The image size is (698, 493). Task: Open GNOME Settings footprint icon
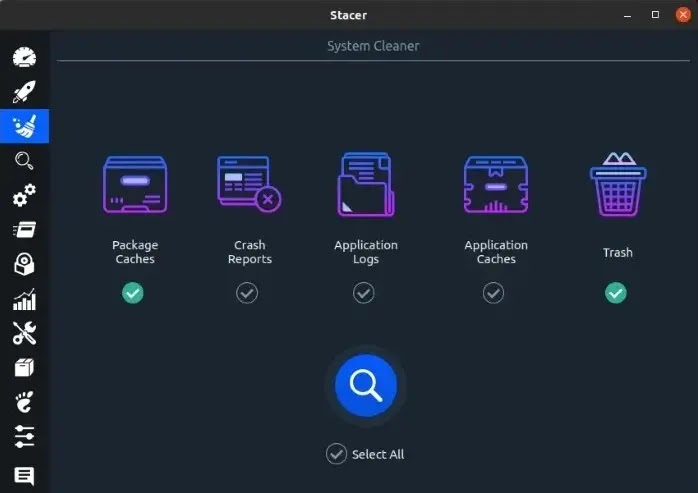point(24,402)
